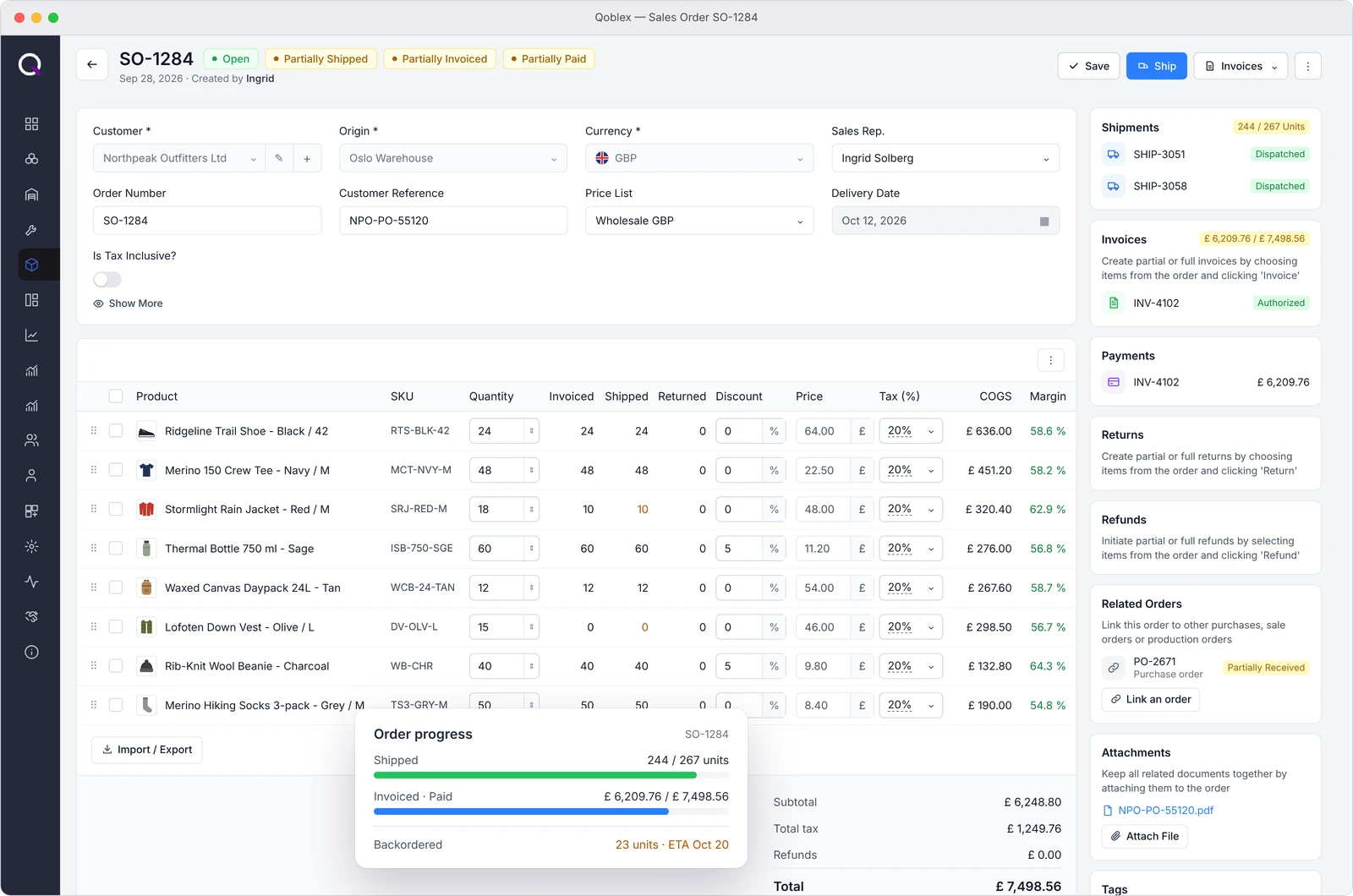Open the sales box icon in sidebar
Screen dimensions: 1353x896
(x=31, y=265)
